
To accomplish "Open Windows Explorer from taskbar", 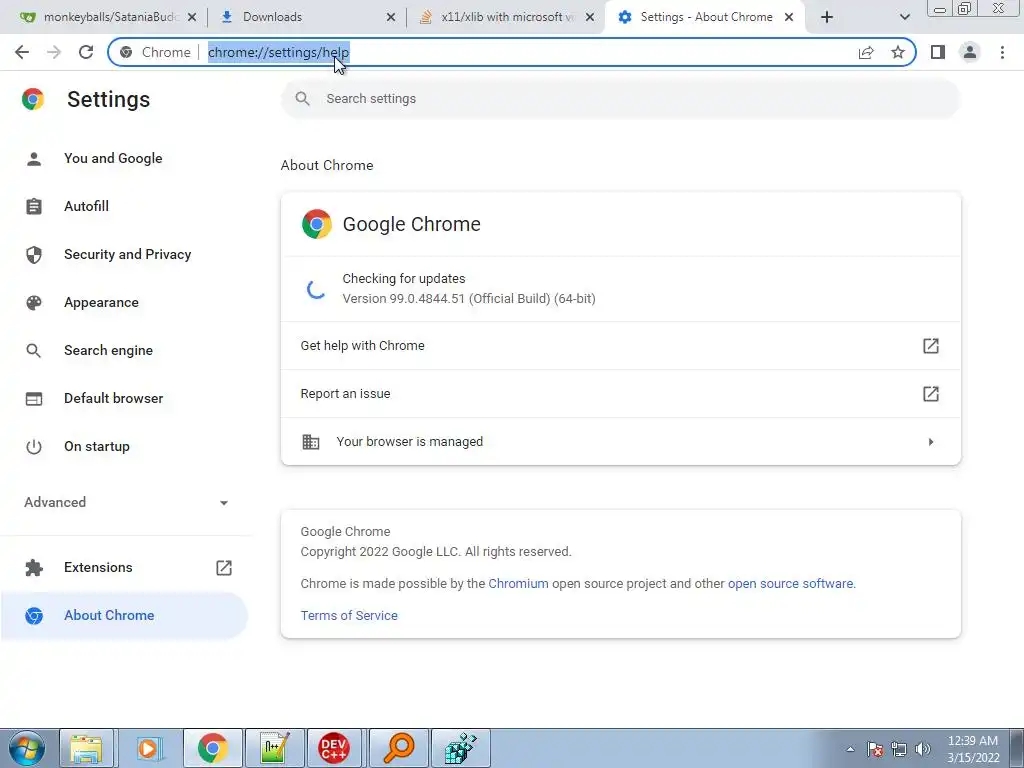I will click(x=87, y=748).
